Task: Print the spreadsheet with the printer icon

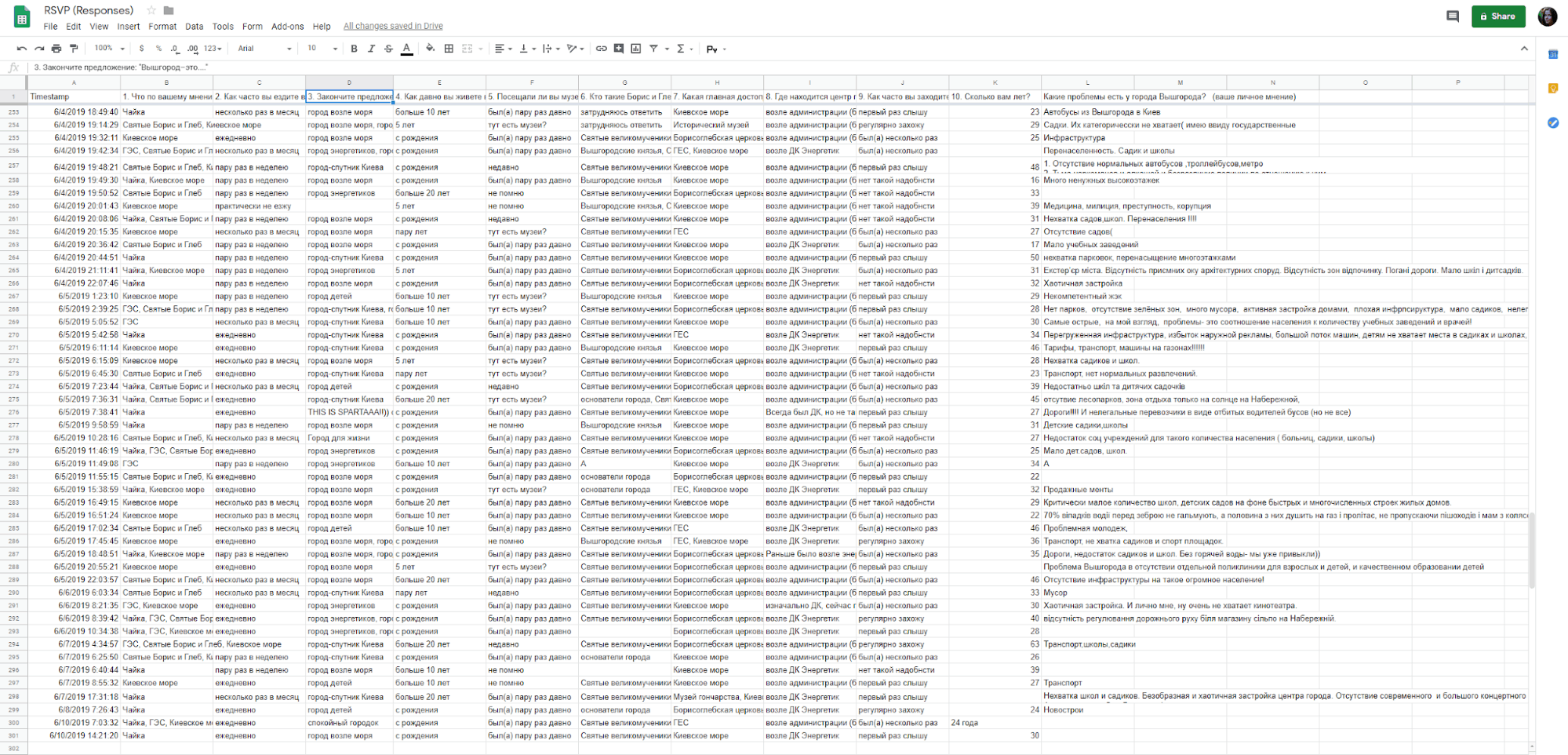Action: coord(56,49)
